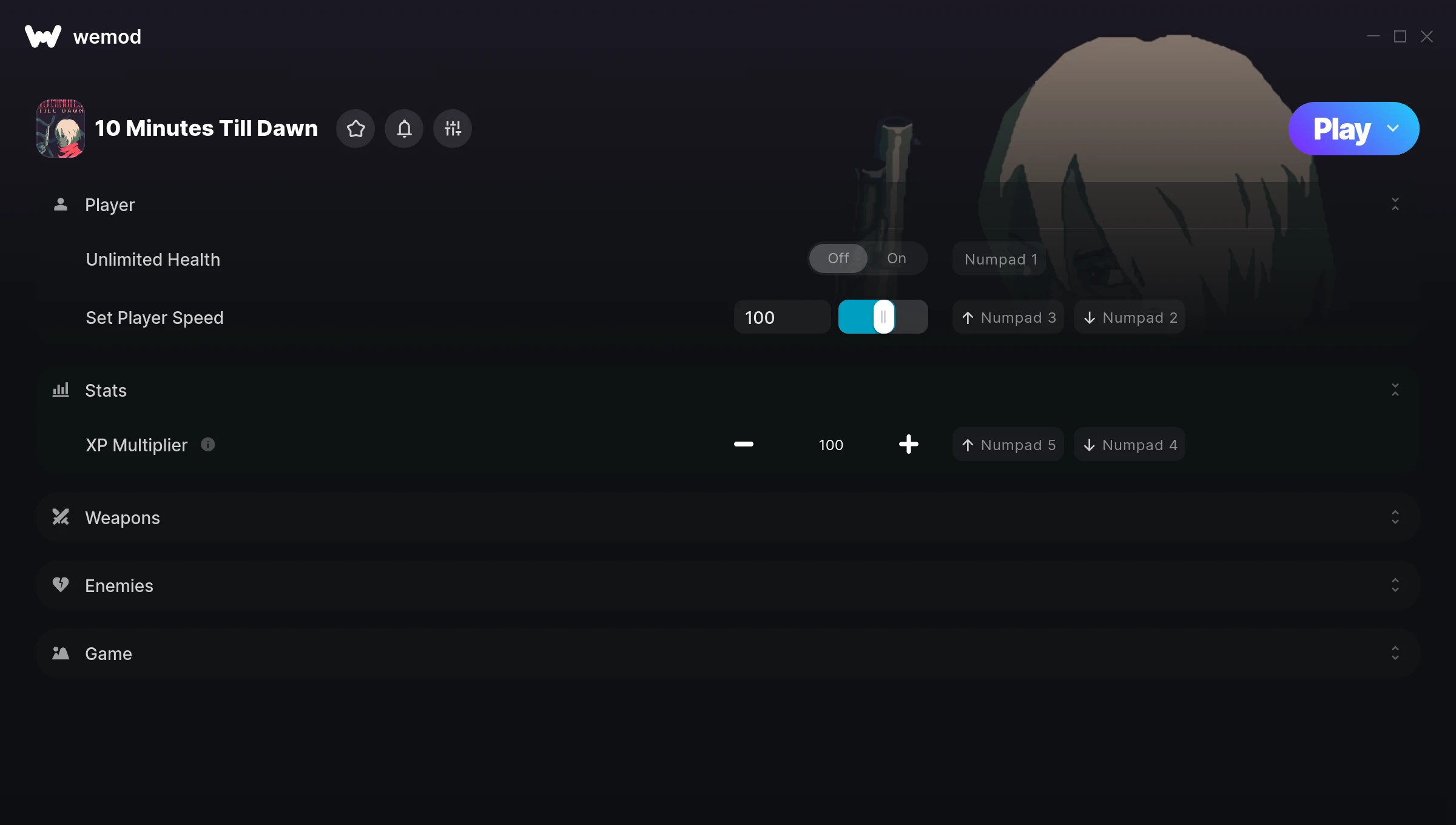This screenshot has width=1456, height=825.
Task: Expand the Enemies section chevron
Action: (x=1395, y=585)
